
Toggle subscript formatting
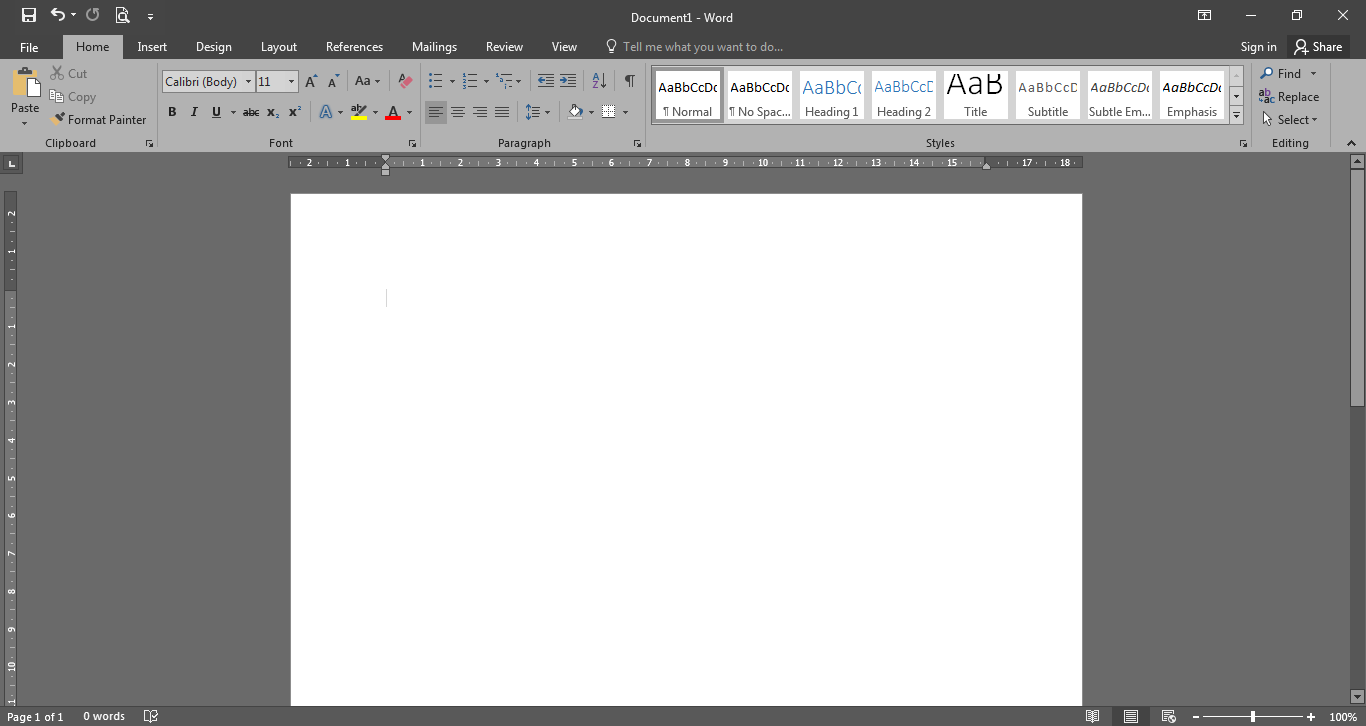tap(271, 112)
